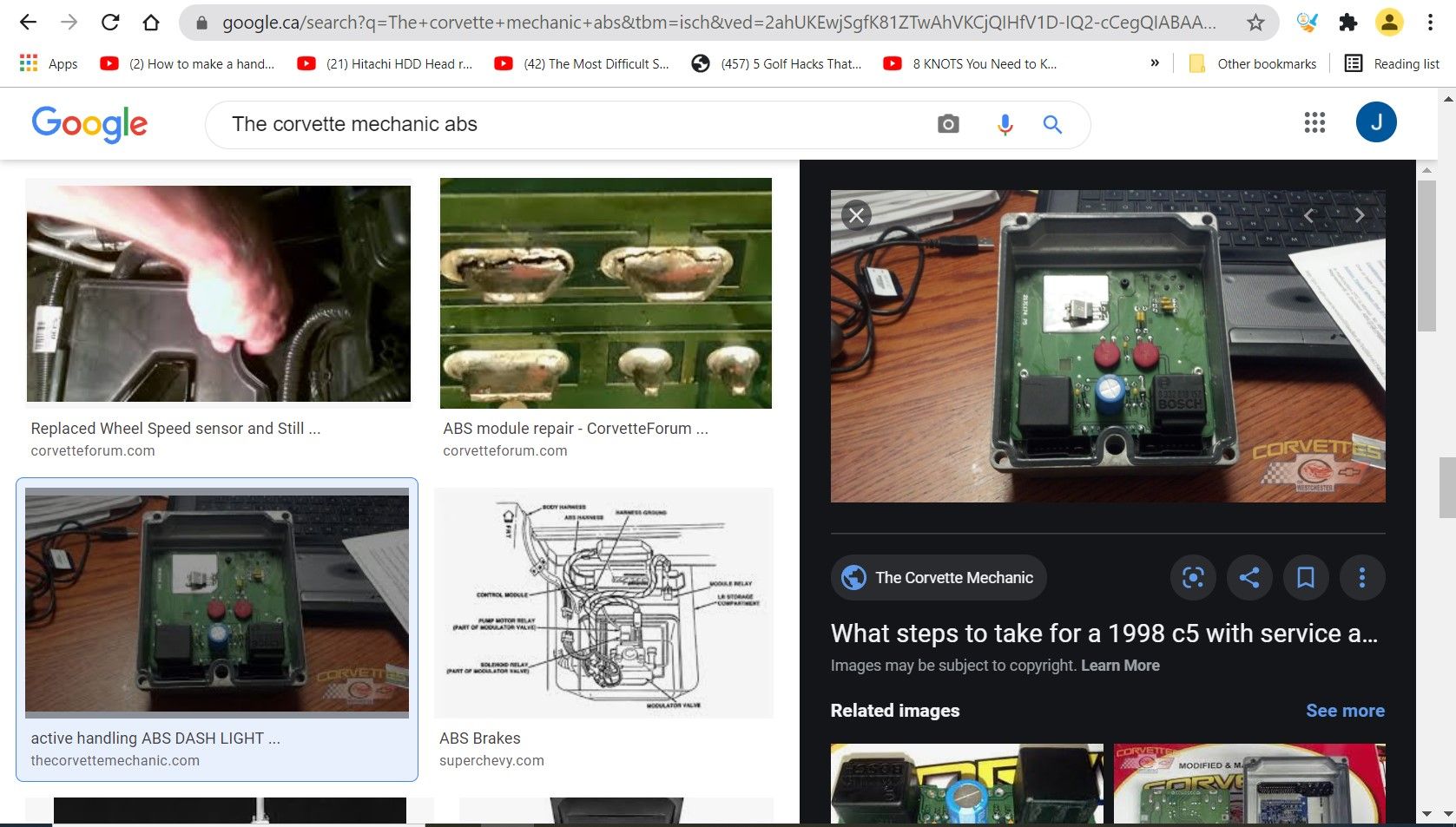Screen dimensions: 1456x827
Task: Save image to collection with bookmark icon
Action: tap(1306, 578)
